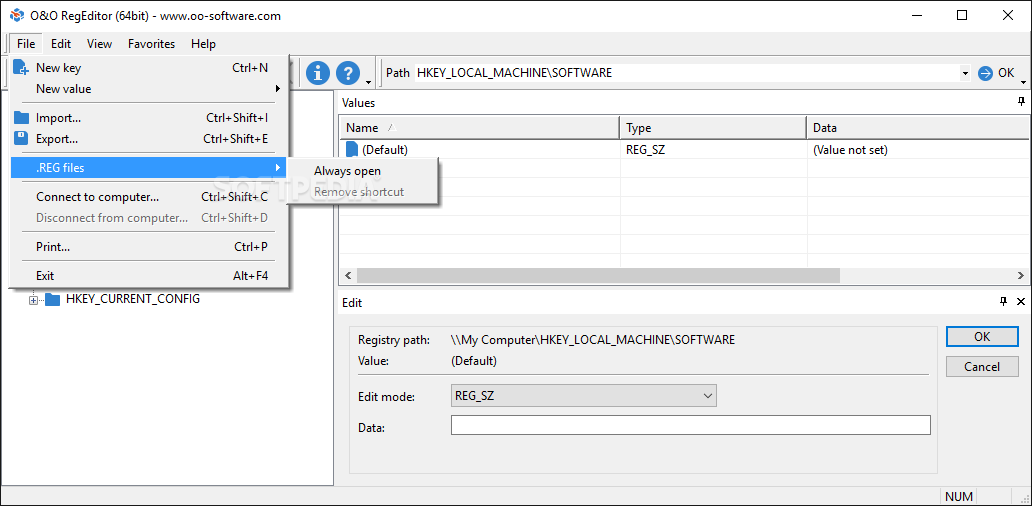Image resolution: width=1032 pixels, height=506 pixels.
Task: Pin the Values panel with pushpin icon
Action: click(x=1021, y=101)
